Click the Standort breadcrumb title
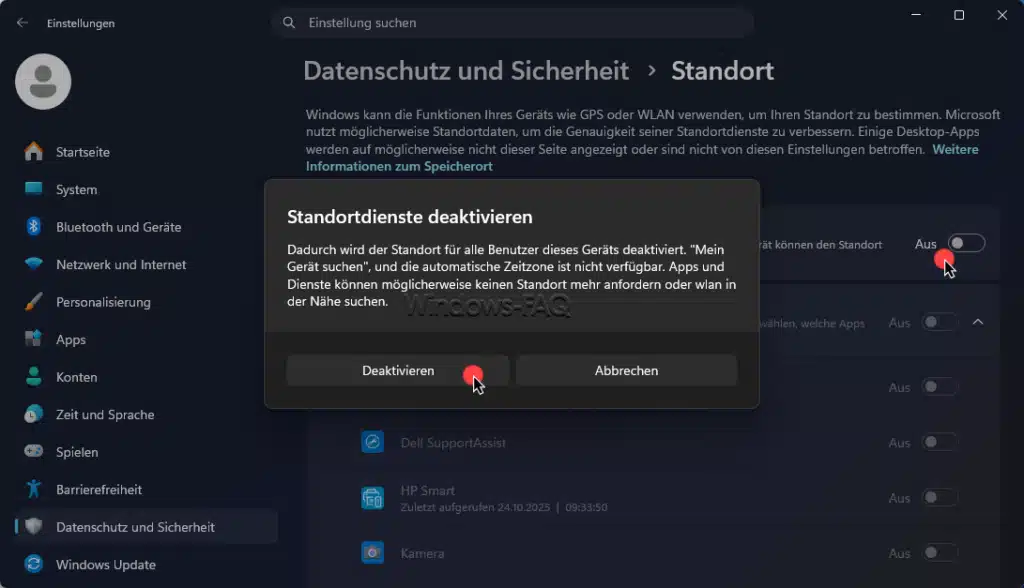 coord(722,71)
